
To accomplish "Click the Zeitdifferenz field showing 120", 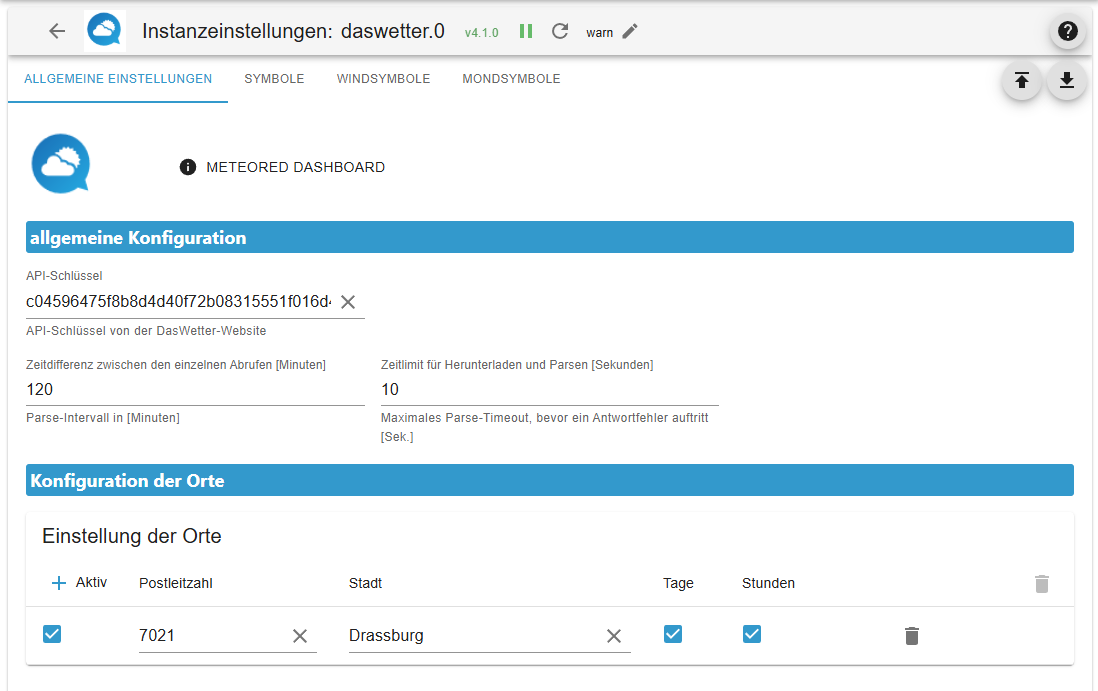I will click(x=195, y=389).
